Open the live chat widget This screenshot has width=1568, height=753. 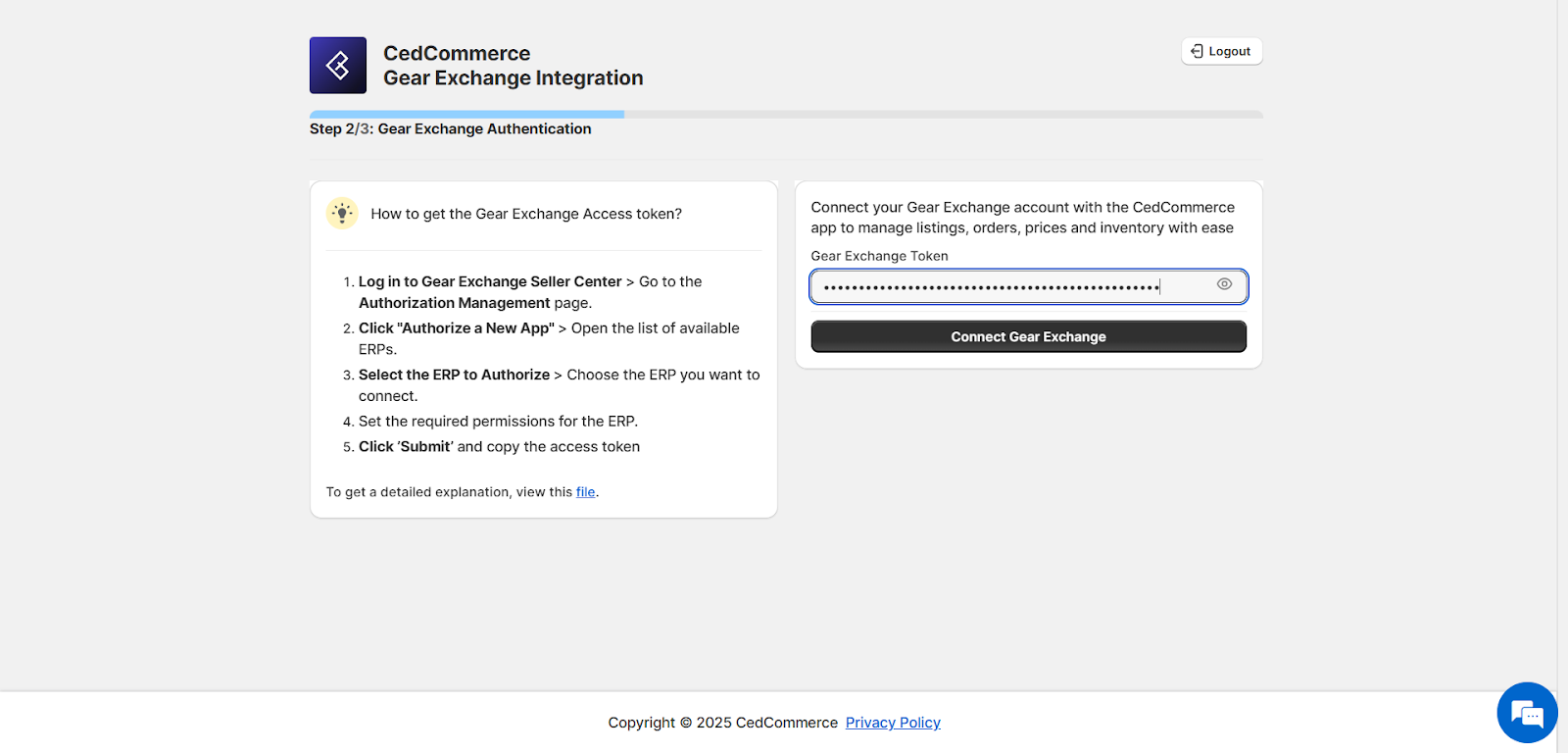point(1527,713)
